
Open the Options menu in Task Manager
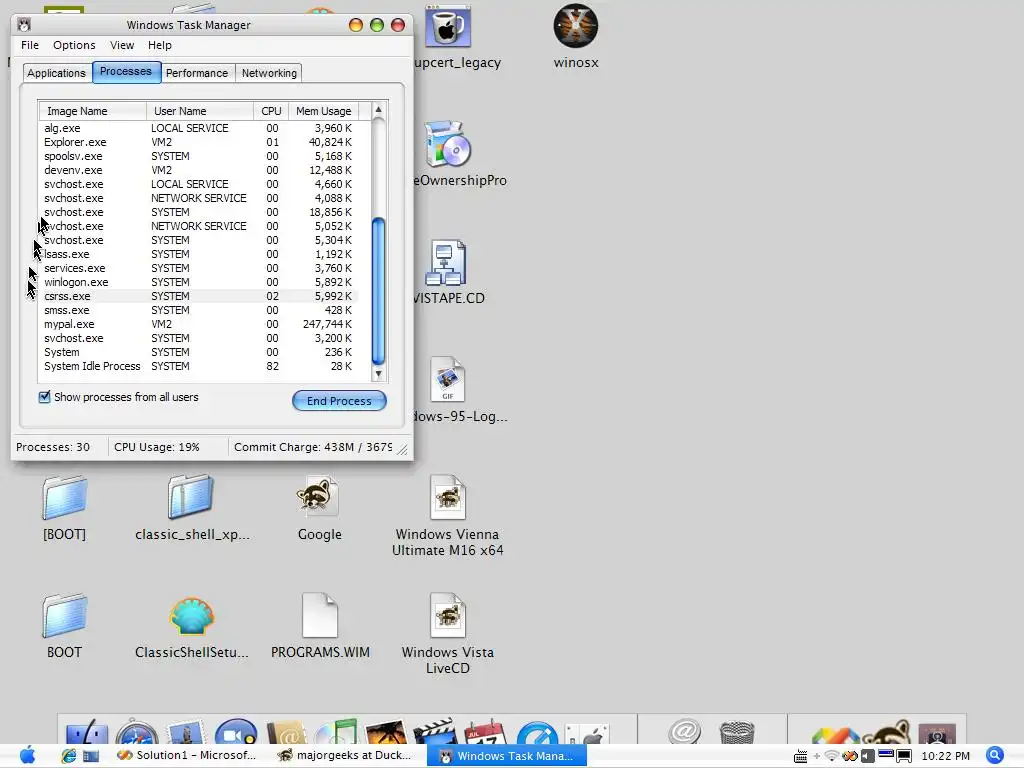74,45
